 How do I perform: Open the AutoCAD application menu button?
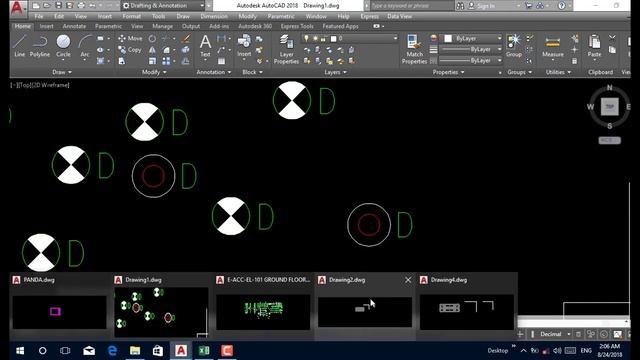pos(17,8)
